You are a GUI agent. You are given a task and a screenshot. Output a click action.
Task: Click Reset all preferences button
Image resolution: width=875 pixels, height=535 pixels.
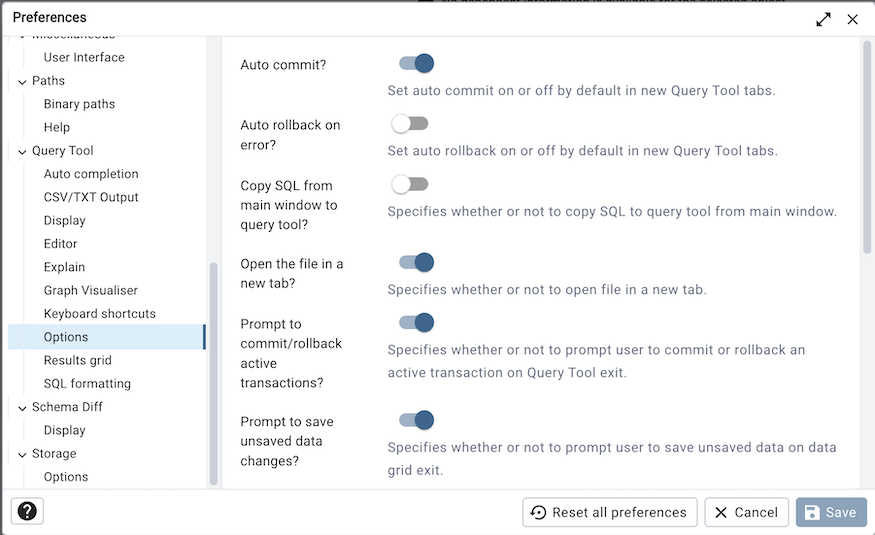[x=610, y=512]
